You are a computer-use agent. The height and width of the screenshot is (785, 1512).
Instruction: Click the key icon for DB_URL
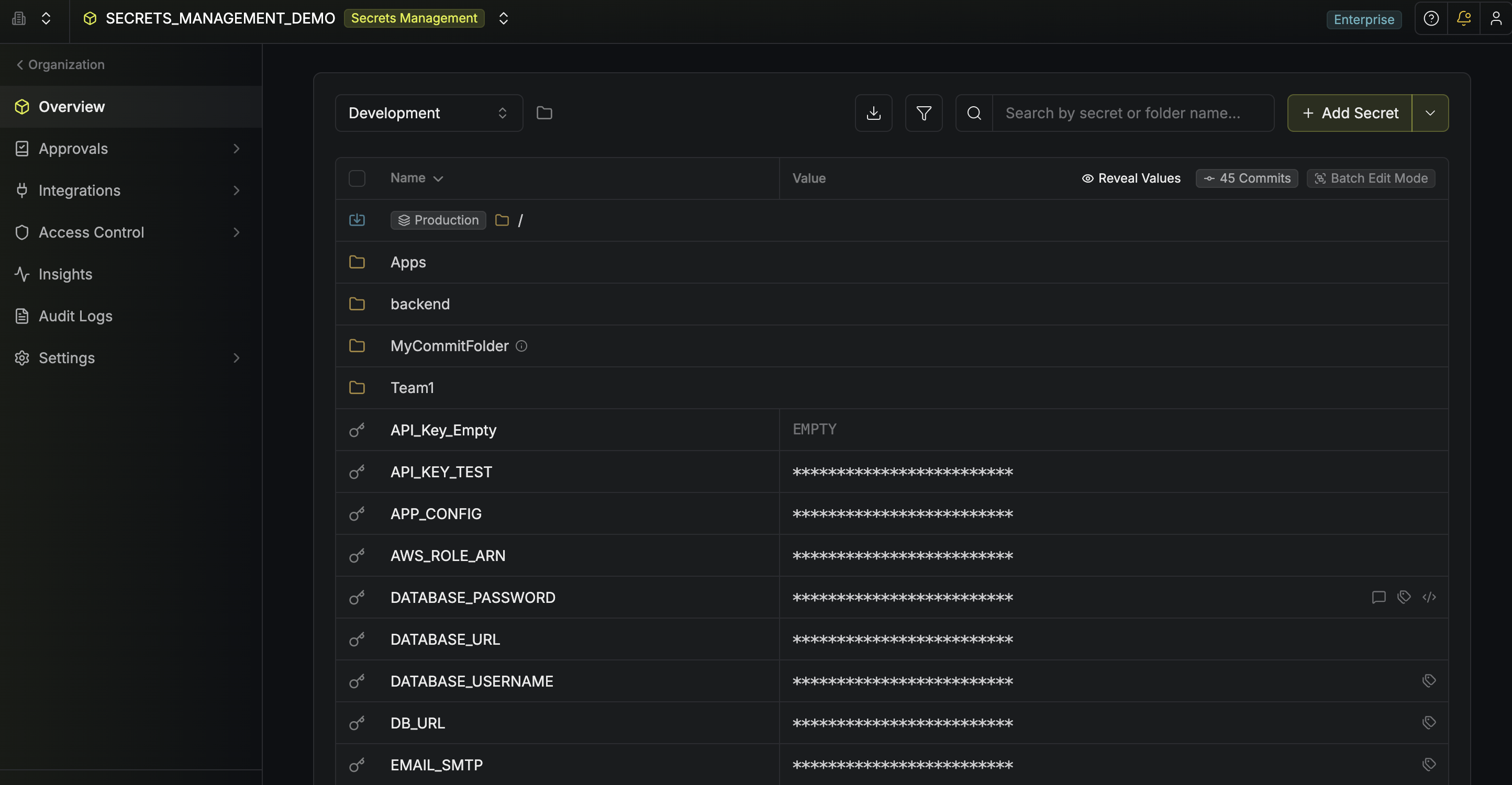coord(357,723)
